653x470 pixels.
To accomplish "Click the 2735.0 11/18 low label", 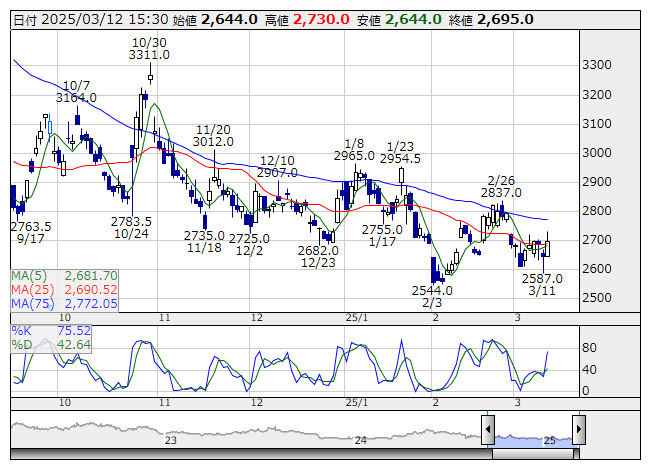I will click(204, 242).
